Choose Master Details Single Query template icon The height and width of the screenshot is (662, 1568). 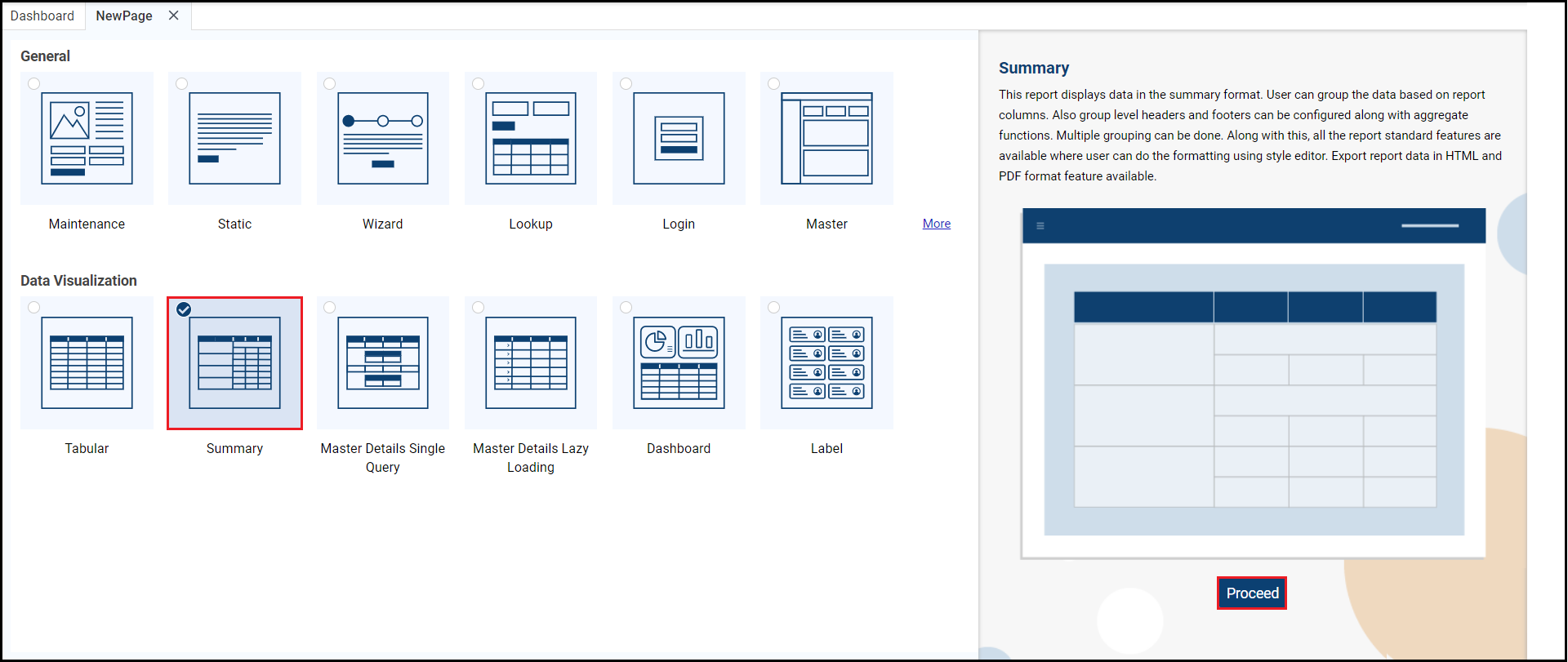383,362
